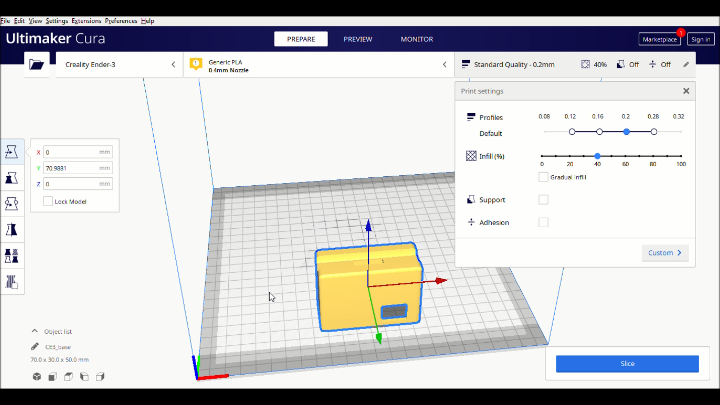Click the pencil icon in print settings bar
This screenshot has width=720, height=405.
coord(686,64)
